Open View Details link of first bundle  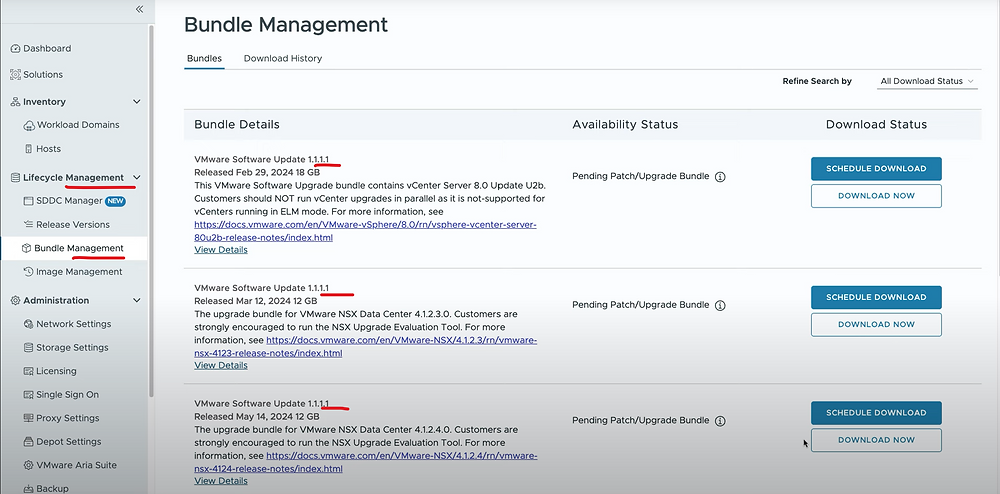221,250
